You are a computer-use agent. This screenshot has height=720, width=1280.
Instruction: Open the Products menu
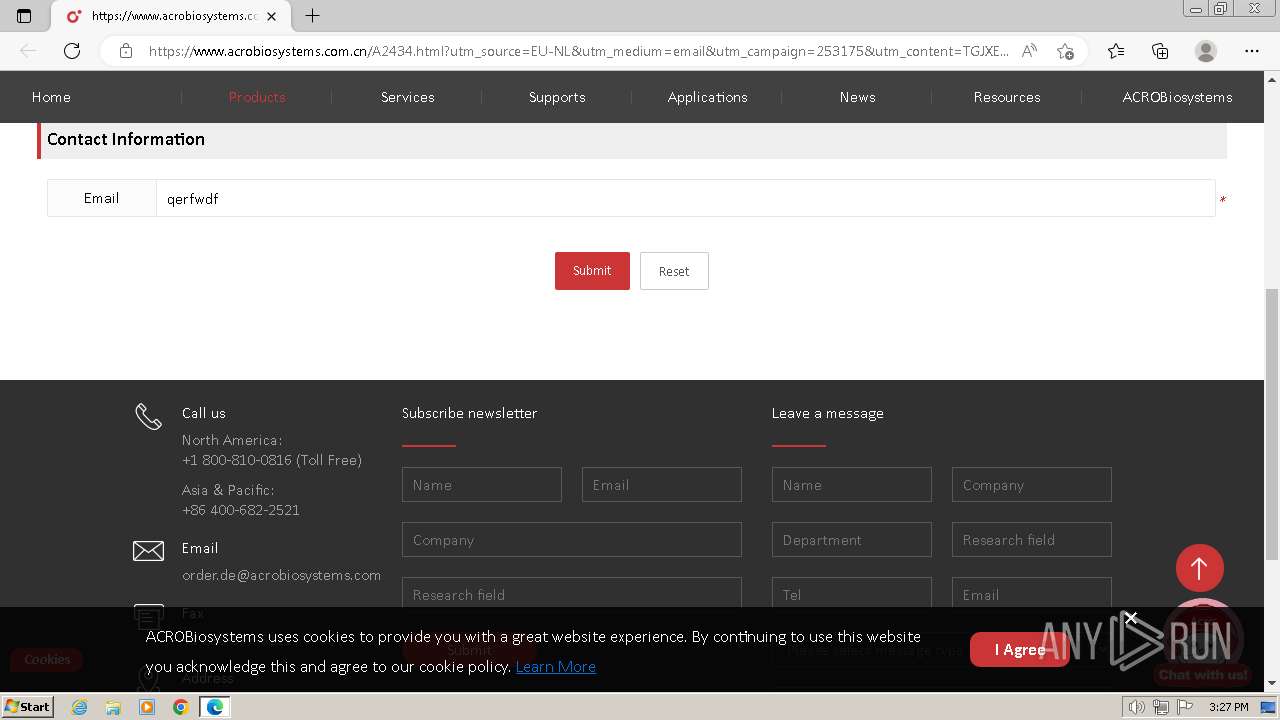point(257,97)
